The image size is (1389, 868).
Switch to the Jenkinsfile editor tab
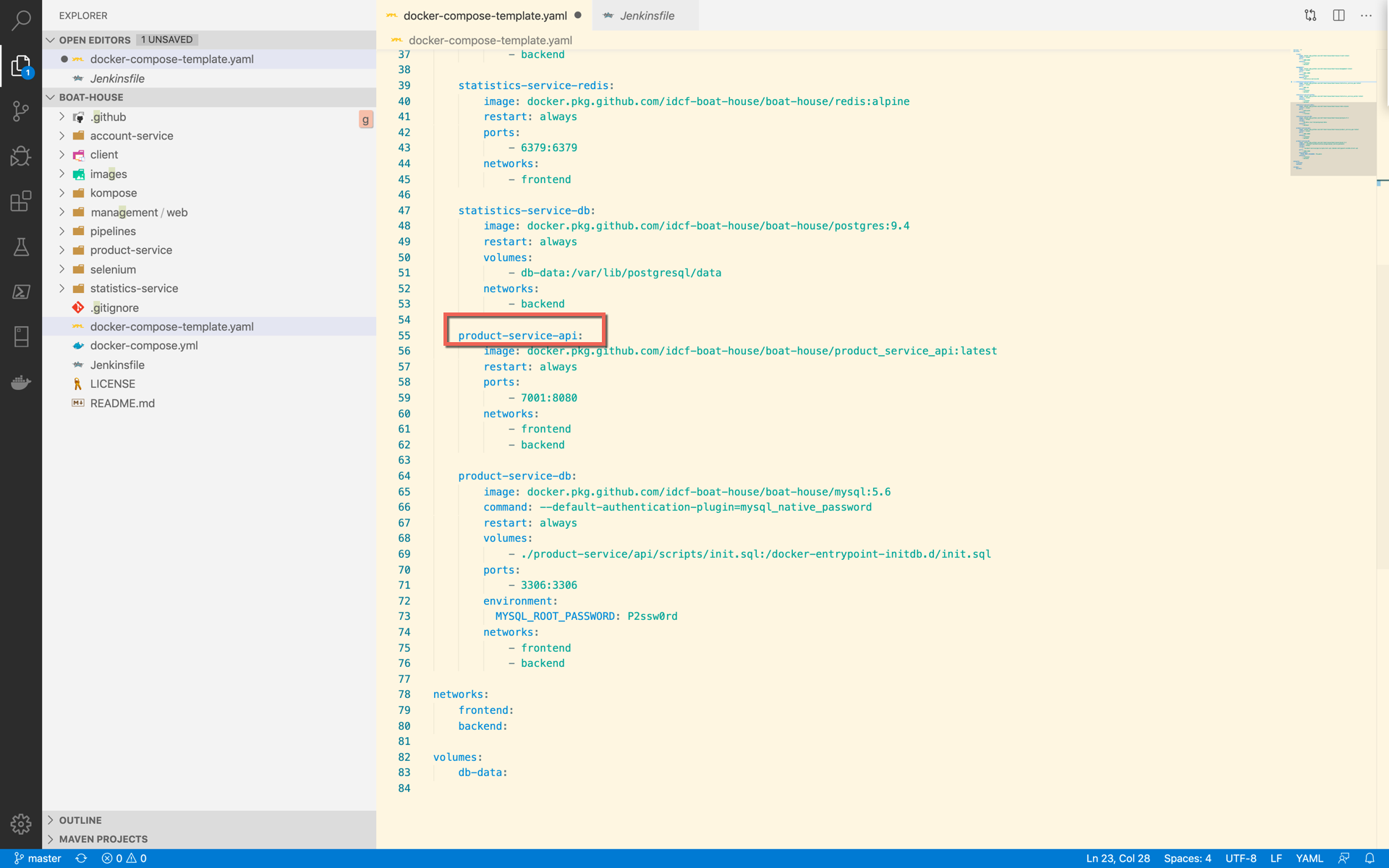(x=646, y=15)
